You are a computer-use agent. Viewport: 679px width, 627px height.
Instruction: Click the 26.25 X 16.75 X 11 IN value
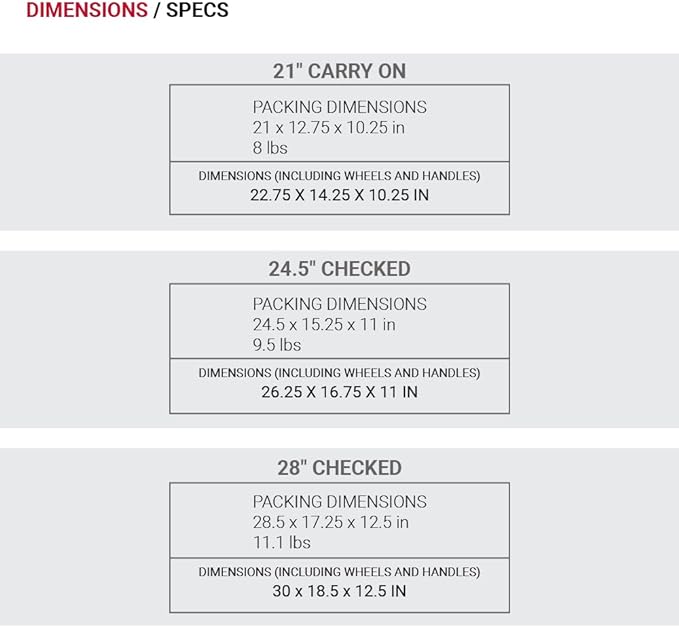pos(339,392)
